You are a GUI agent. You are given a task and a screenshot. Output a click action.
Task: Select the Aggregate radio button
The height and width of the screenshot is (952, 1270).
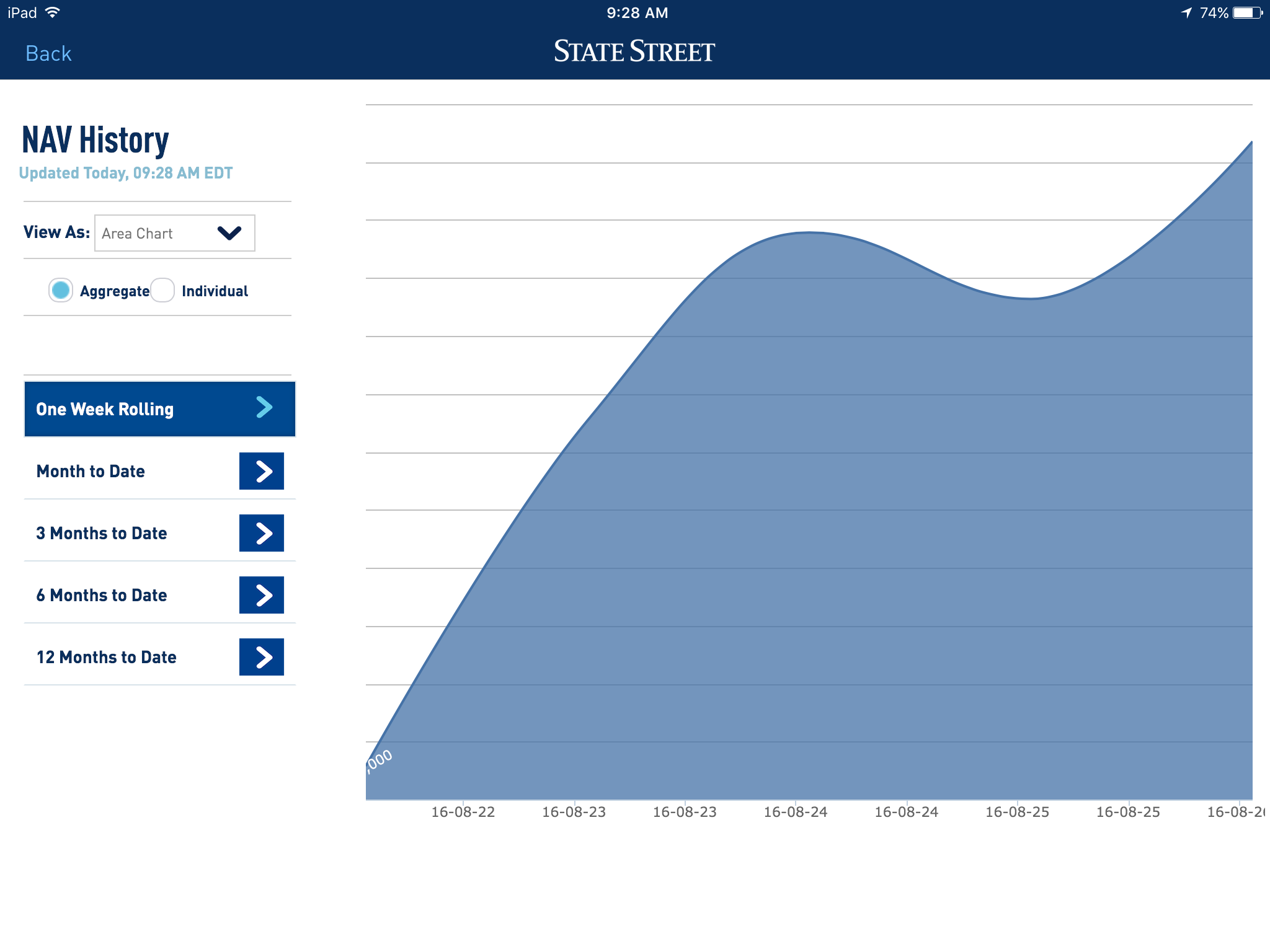click(x=61, y=290)
